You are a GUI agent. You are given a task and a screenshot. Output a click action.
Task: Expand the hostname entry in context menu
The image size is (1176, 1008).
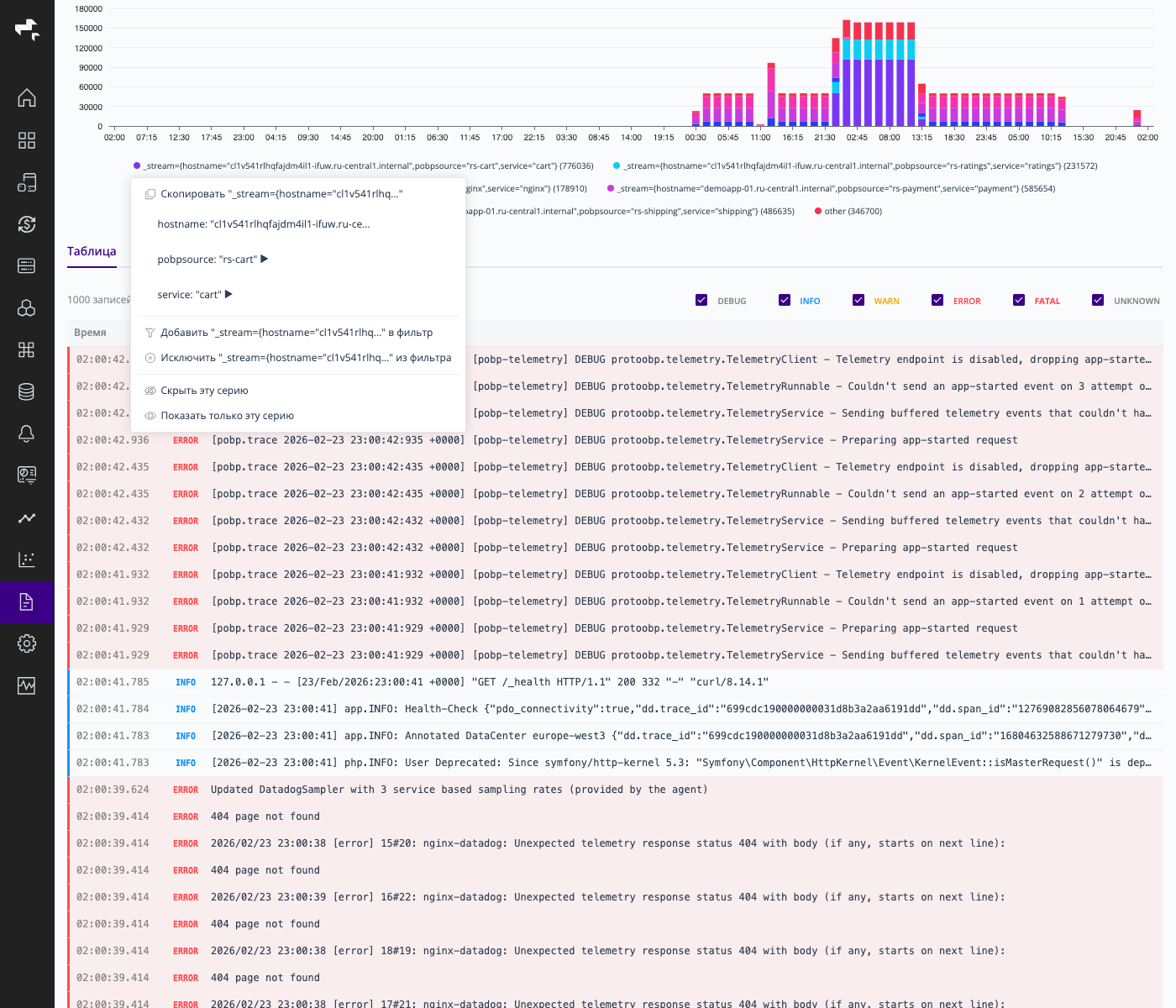tap(264, 224)
